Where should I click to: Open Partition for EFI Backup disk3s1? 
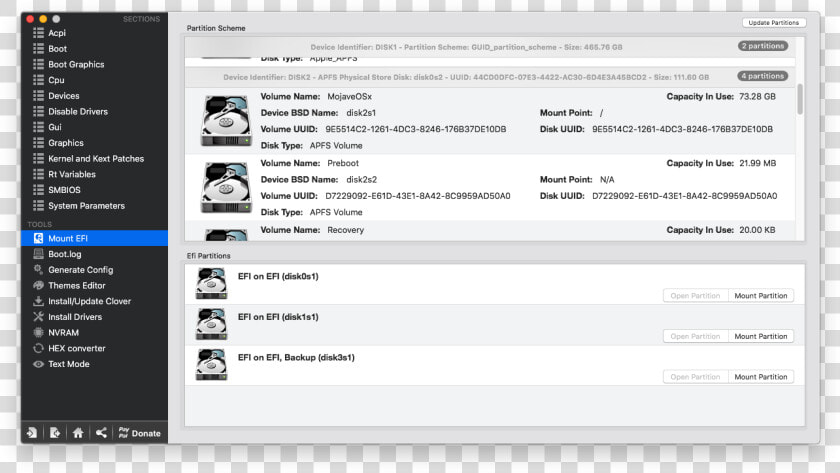point(695,377)
